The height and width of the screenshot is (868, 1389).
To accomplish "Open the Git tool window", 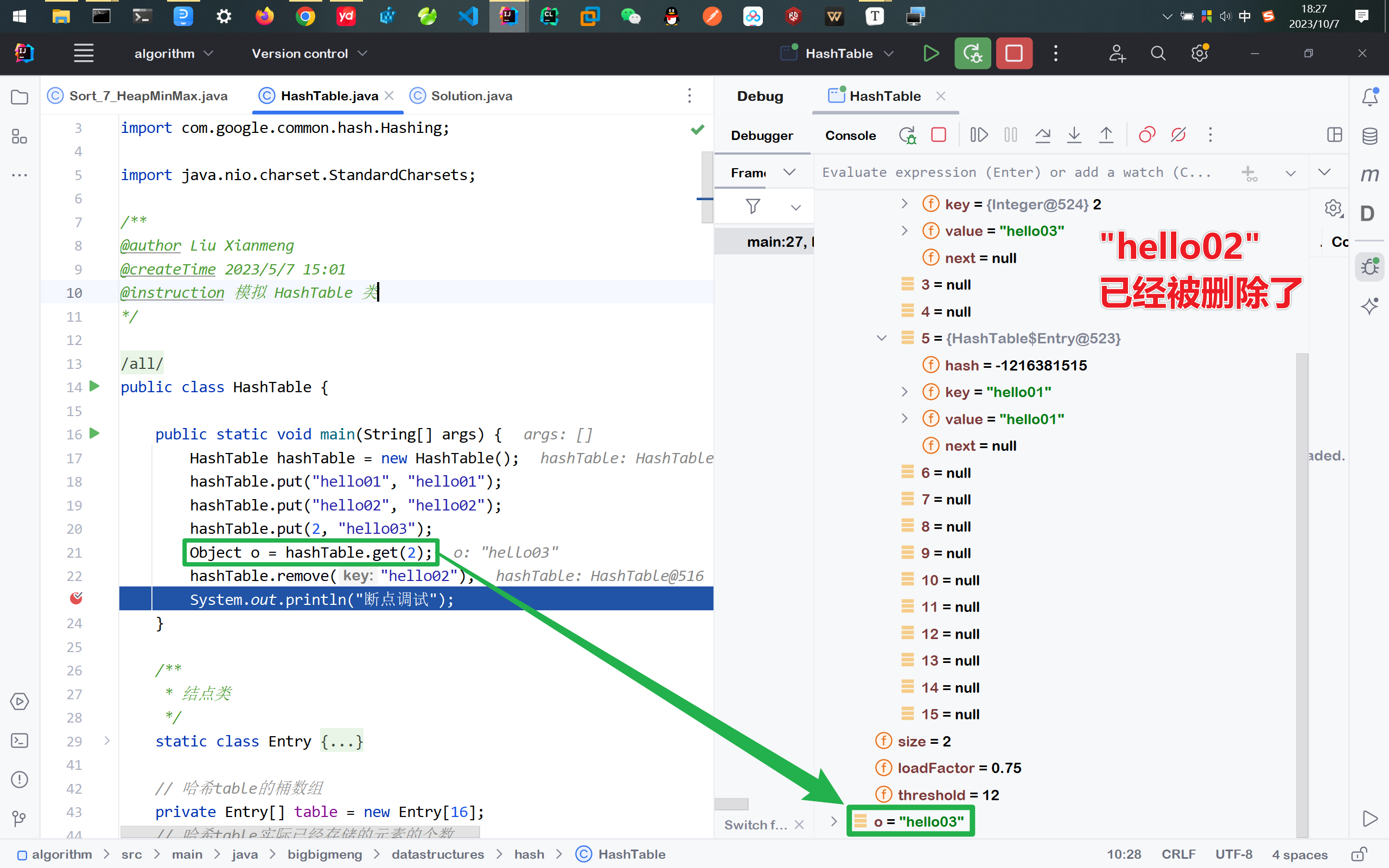I will (20, 818).
